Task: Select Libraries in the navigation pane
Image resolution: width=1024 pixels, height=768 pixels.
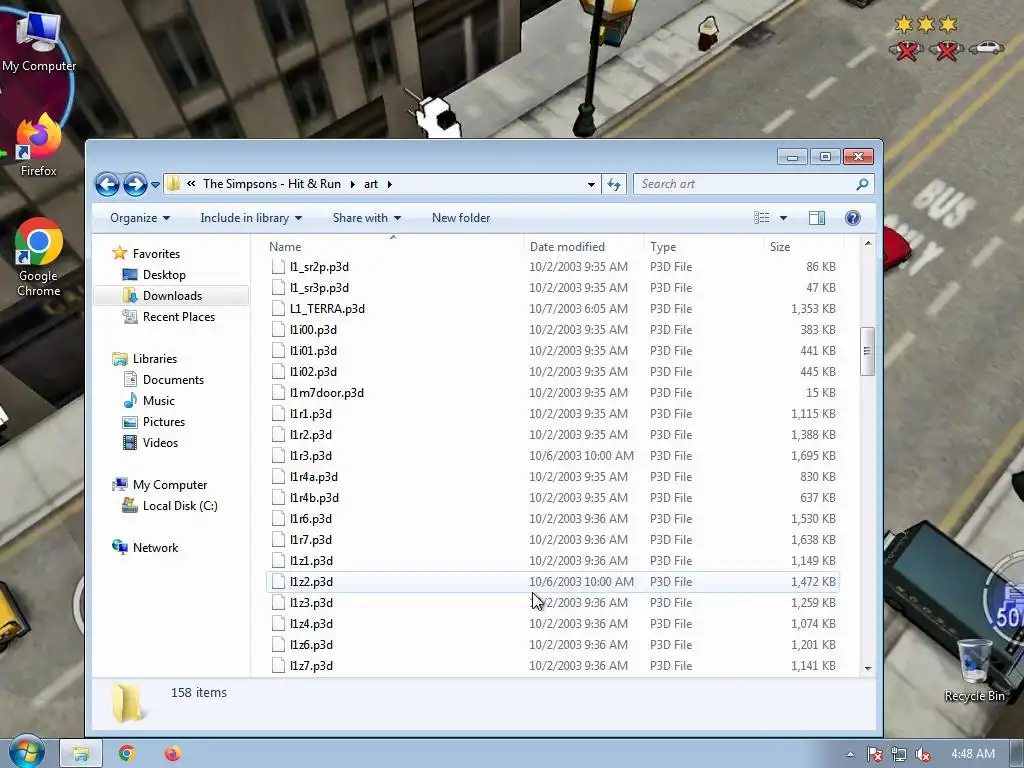Action: point(155,359)
